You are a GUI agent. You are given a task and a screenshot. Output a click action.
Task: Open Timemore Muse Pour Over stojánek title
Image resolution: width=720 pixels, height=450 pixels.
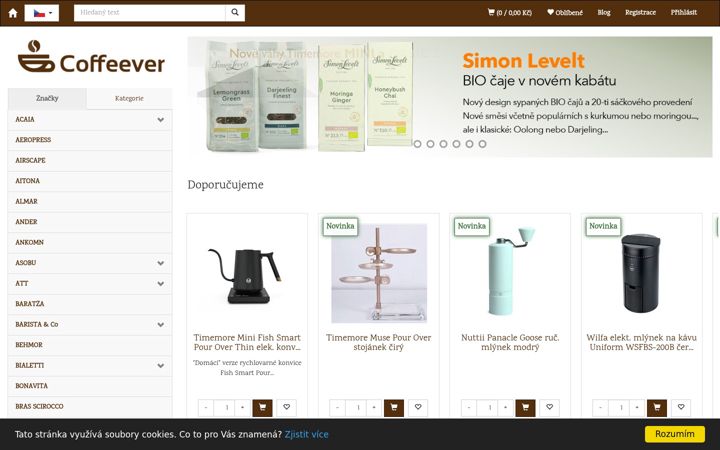point(379,343)
